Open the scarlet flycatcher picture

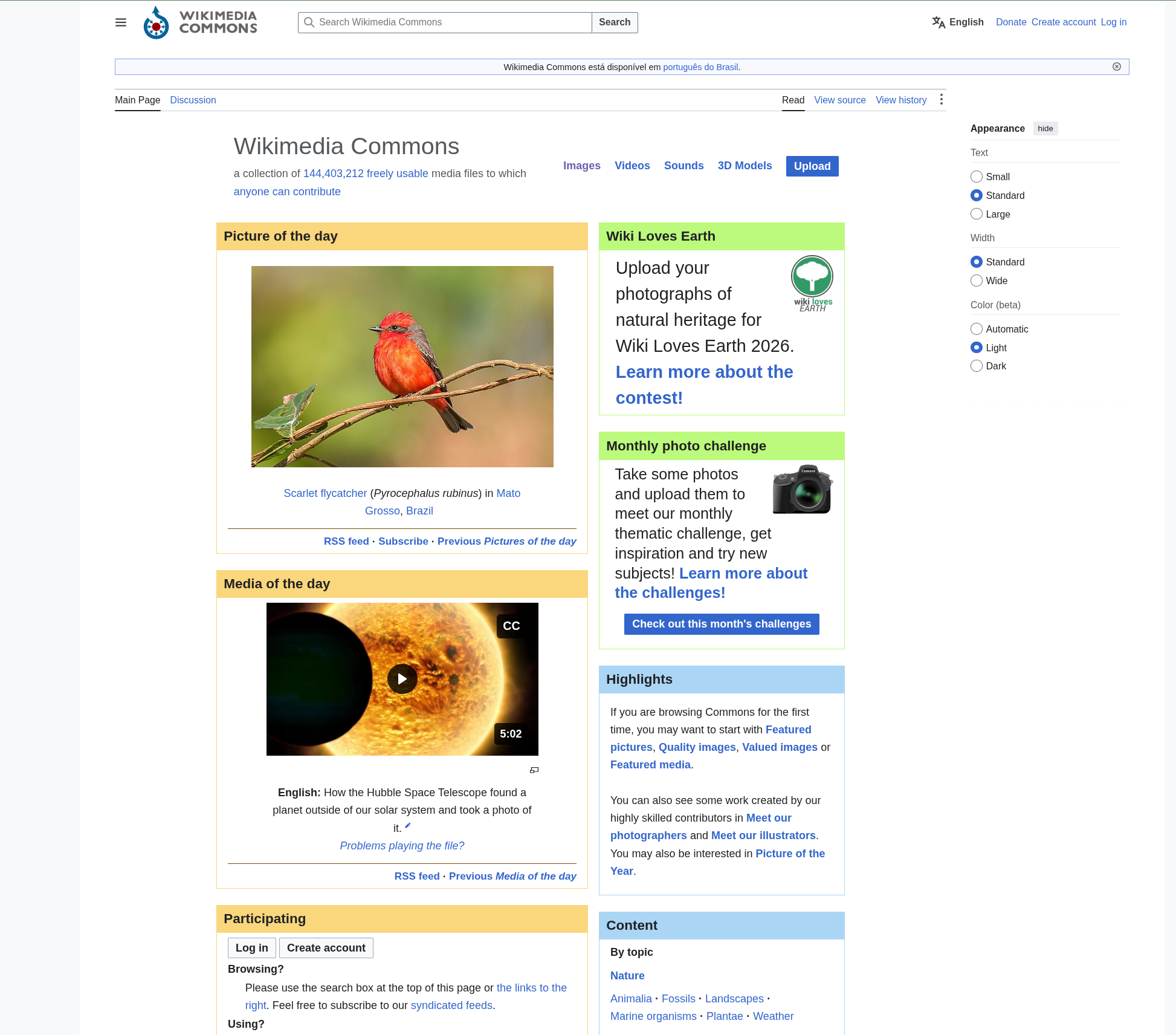(x=402, y=366)
